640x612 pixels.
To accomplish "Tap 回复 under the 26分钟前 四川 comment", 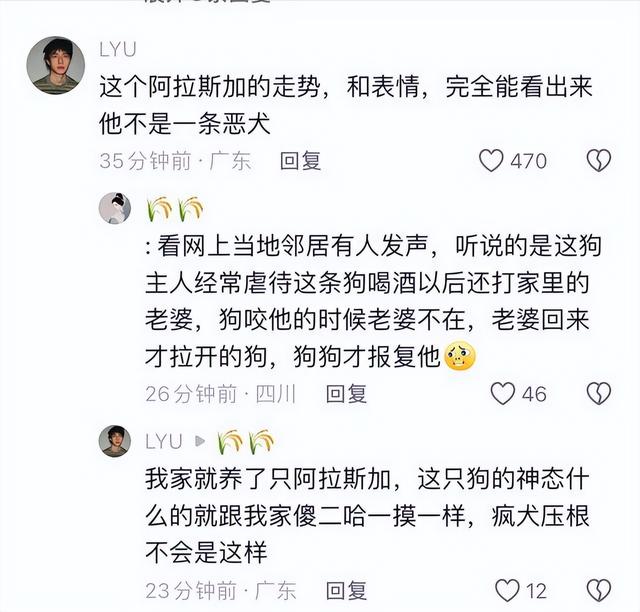I will [x=347, y=393].
